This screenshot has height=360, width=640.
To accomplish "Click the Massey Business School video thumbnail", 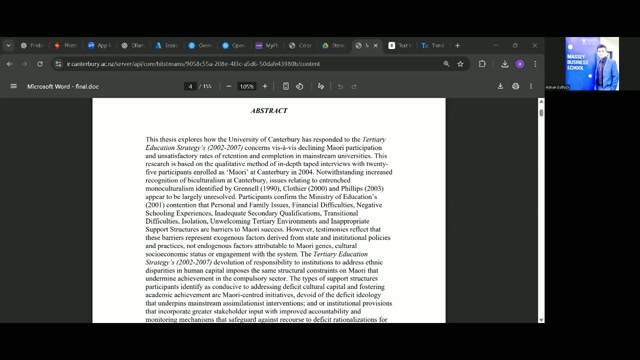I will (592, 64).
